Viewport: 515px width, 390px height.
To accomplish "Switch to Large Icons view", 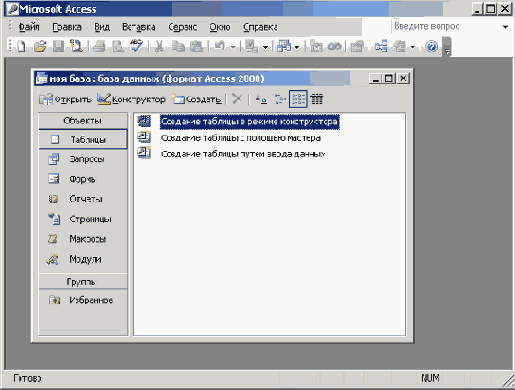I will tap(261, 99).
